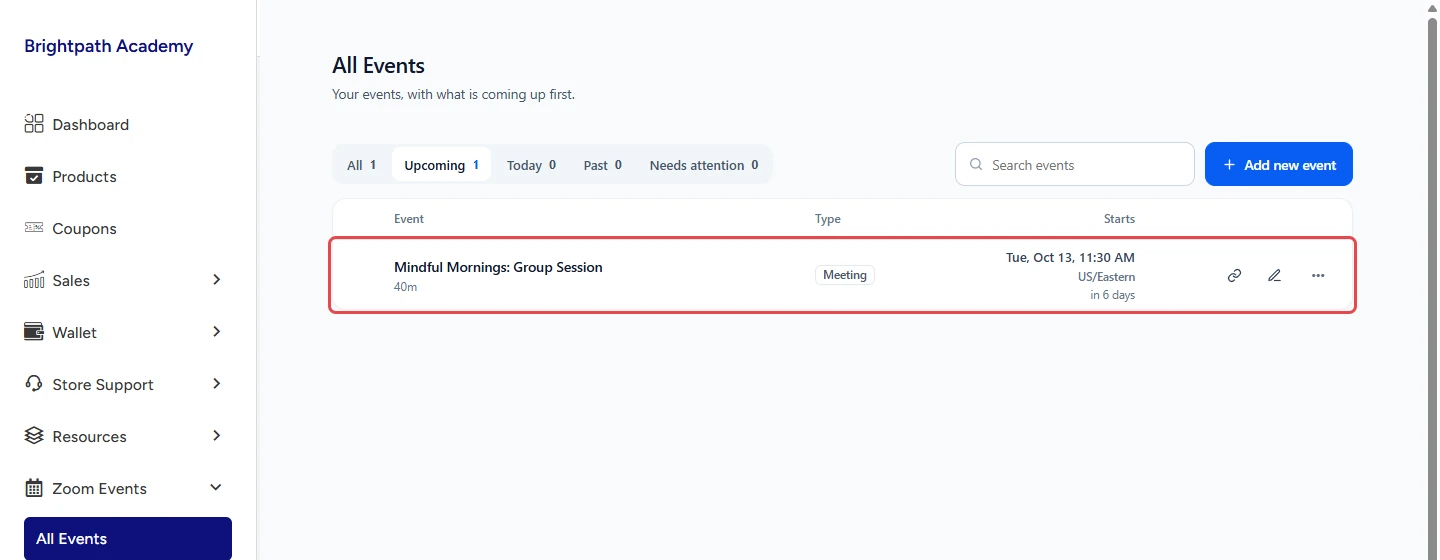Show the Needs attention tab
This screenshot has height=560, width=1440.
[704, 165]
